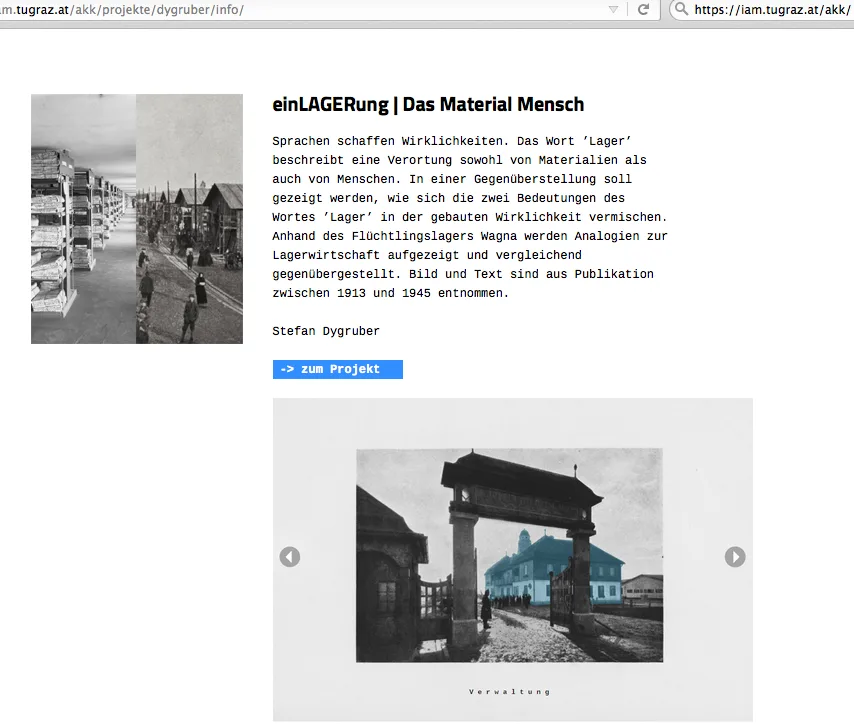The image size is (854, 728).
Task: Click the search magnifier icon
Action: pyautogui.click(x=681, y=9)
